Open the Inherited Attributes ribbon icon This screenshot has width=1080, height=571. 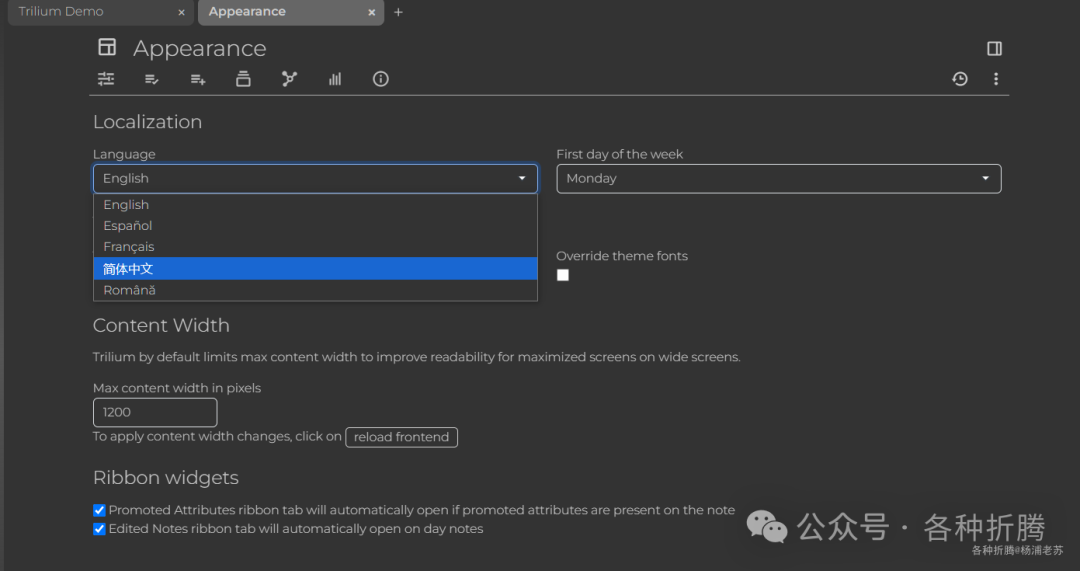coord(198,79)
